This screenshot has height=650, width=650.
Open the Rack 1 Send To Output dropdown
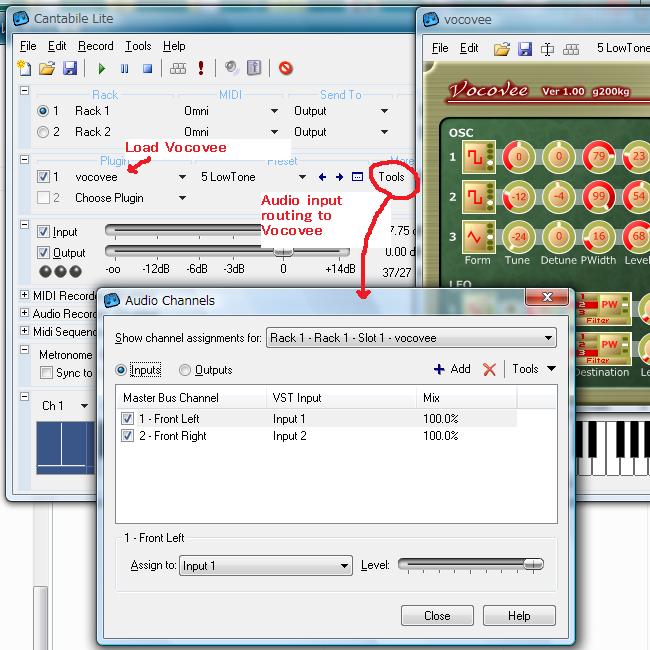pos(384,111)
